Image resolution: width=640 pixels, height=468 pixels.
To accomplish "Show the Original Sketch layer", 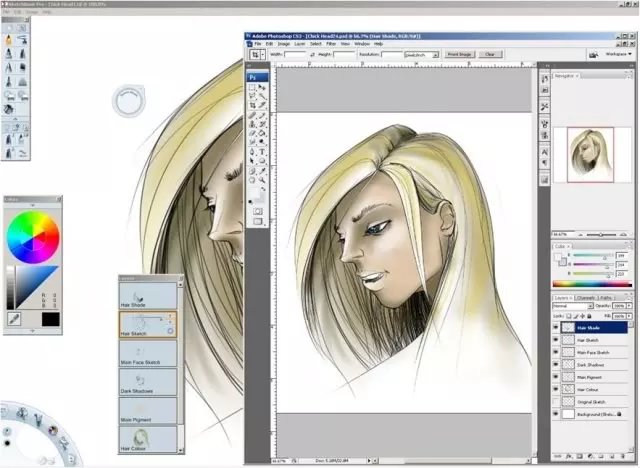I will (x=556, y=402).
